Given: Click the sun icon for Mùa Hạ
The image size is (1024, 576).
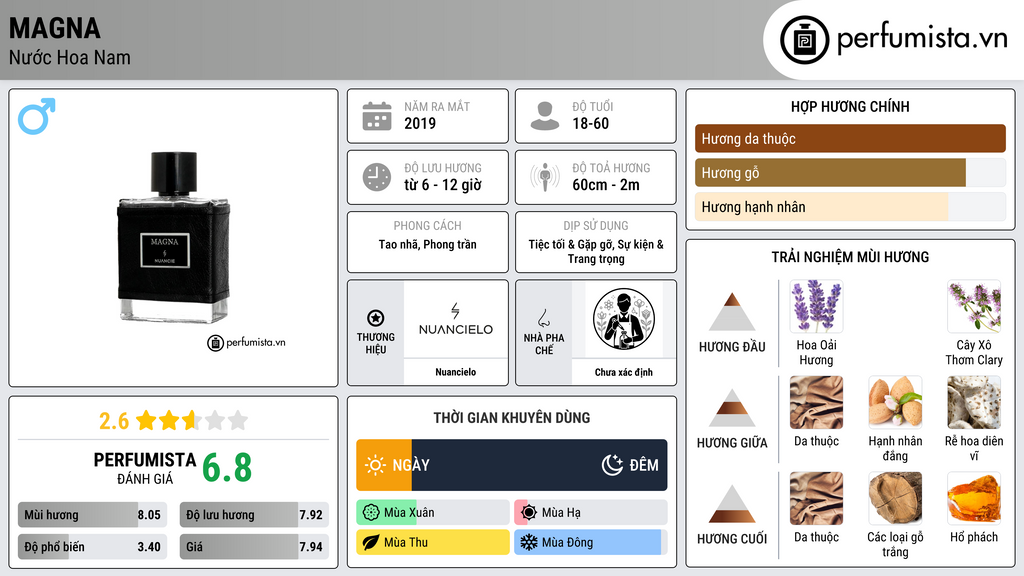Looking at the screenshot, I should (529, 513).
